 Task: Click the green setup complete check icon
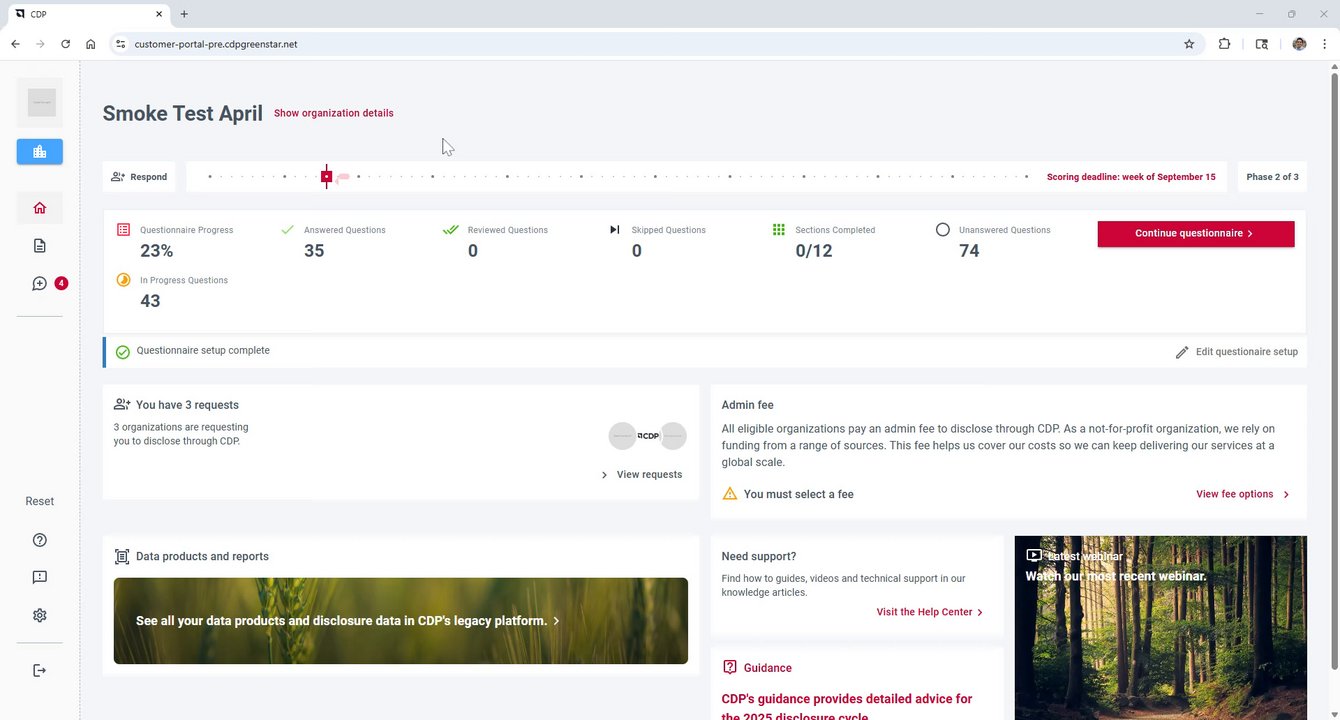tap(123, 352)
